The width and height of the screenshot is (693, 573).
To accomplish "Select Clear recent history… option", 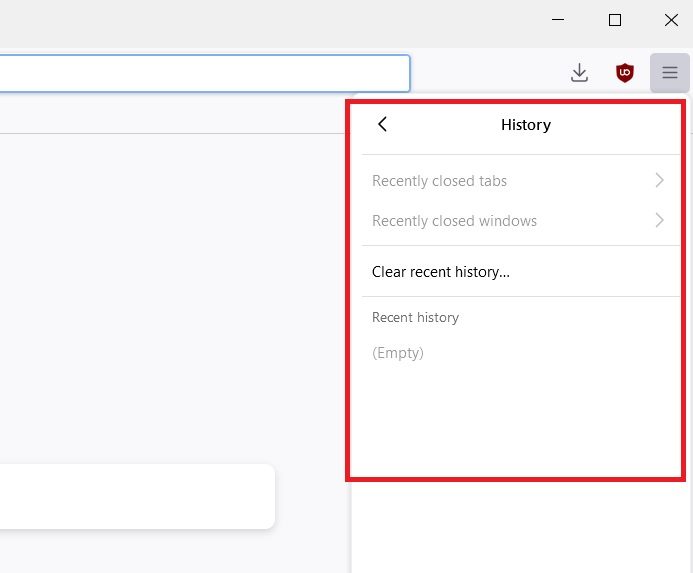I will (441, 272).
